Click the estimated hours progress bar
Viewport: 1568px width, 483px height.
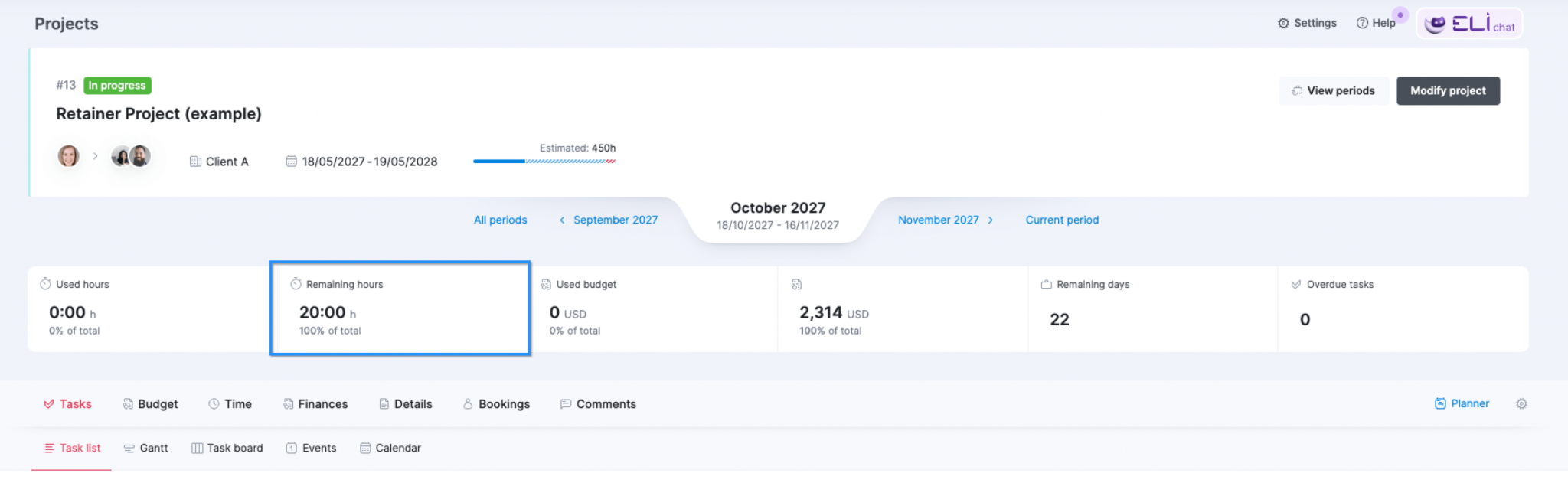(x=544, y=161)
